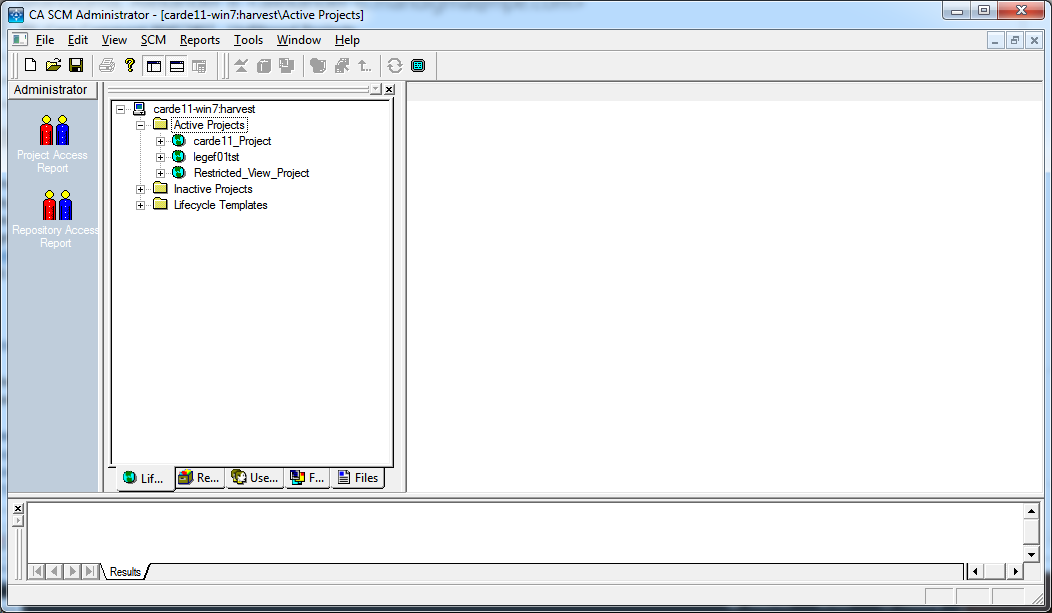Click the Active Projects folder icon

[x=160, y=123]
